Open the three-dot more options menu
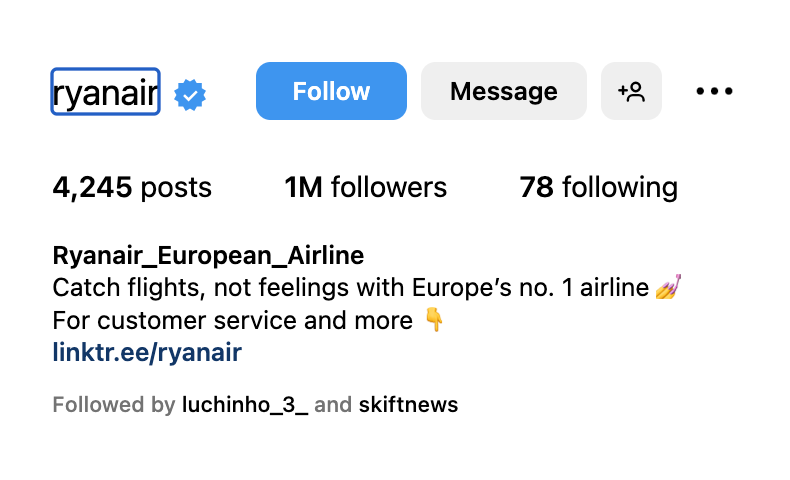Image resolution: width=790 pixels, height=480 pixels. coord(714,91)
